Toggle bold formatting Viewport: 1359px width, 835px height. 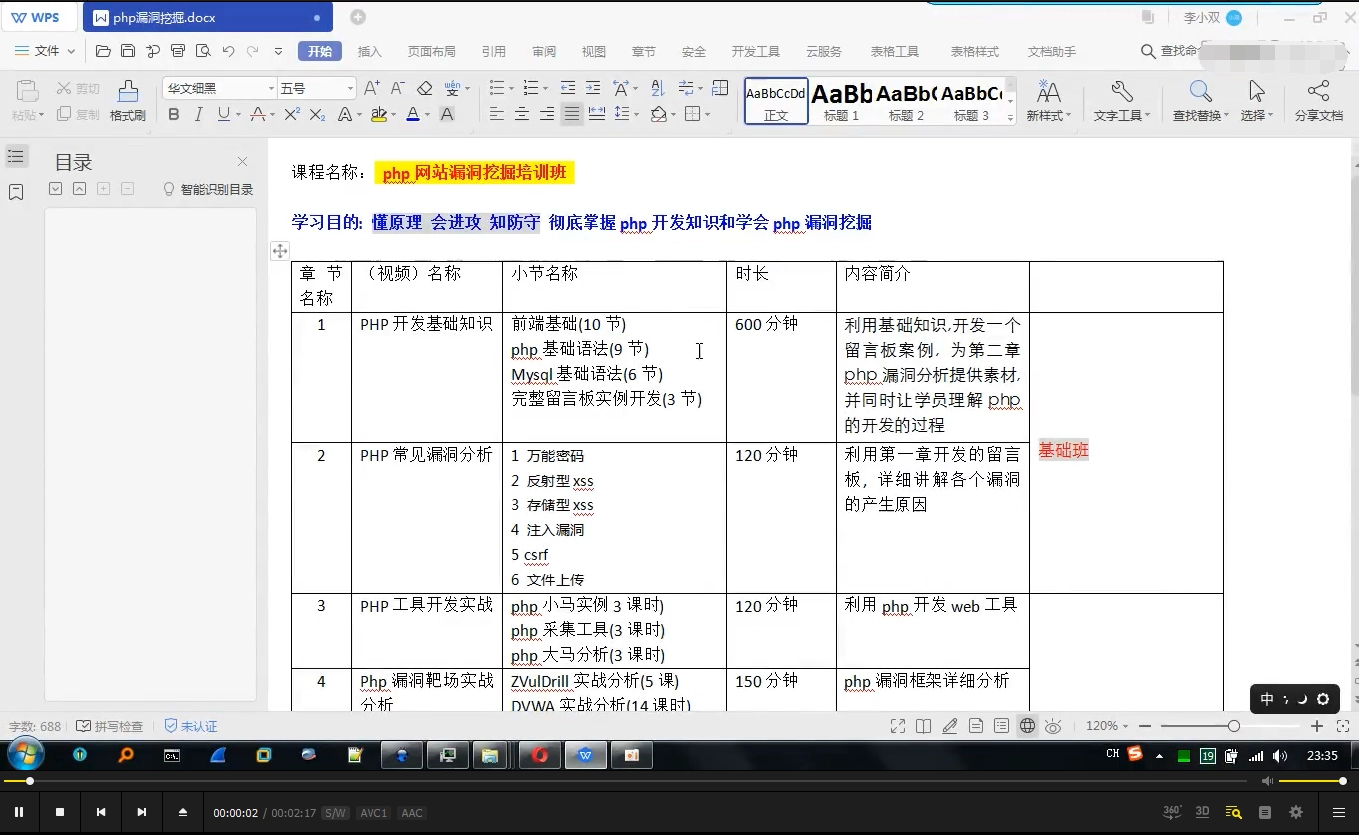[x=173, y=115]
